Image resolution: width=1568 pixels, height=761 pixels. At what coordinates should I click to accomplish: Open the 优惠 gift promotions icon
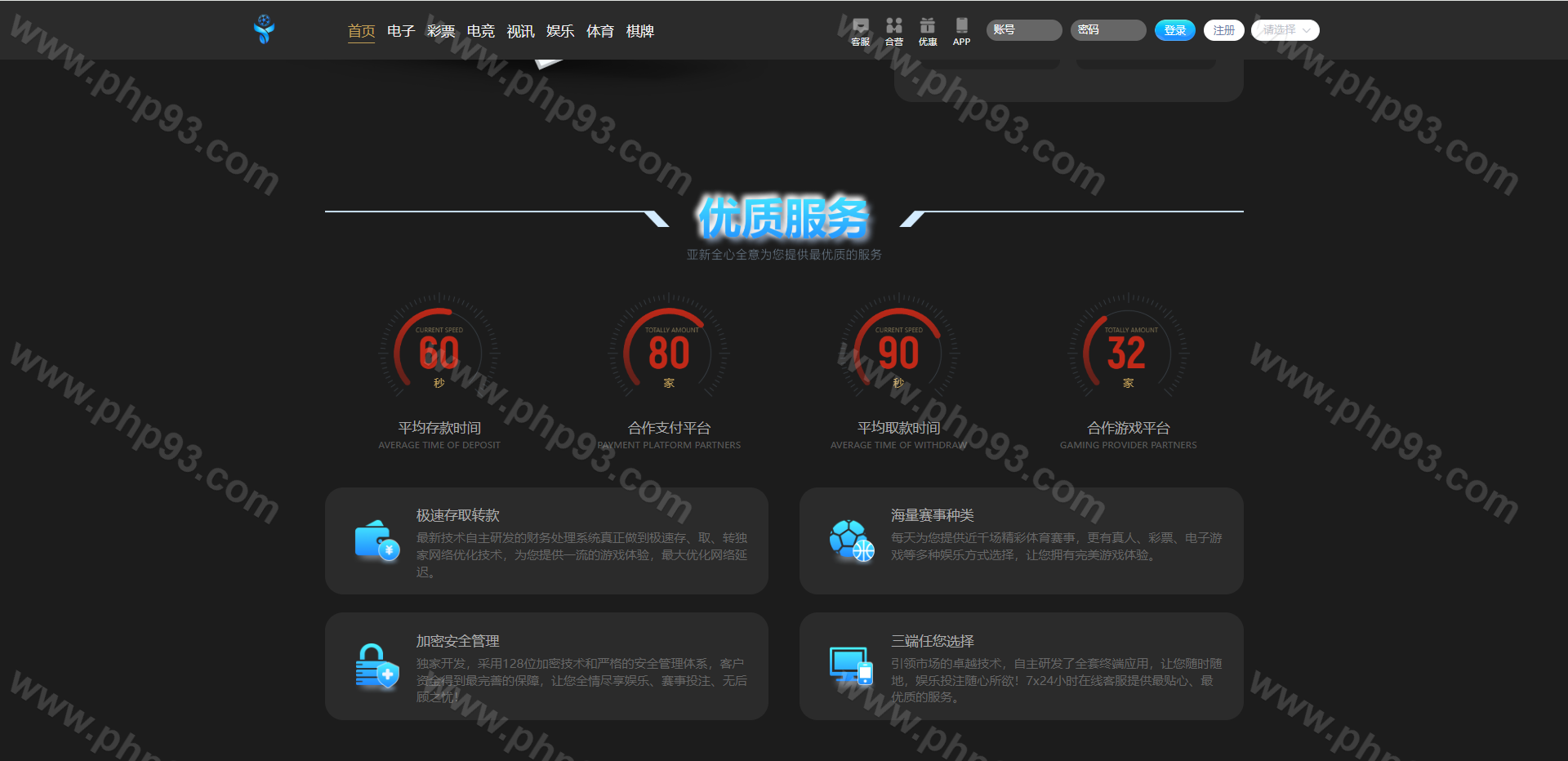click(927, 30)
